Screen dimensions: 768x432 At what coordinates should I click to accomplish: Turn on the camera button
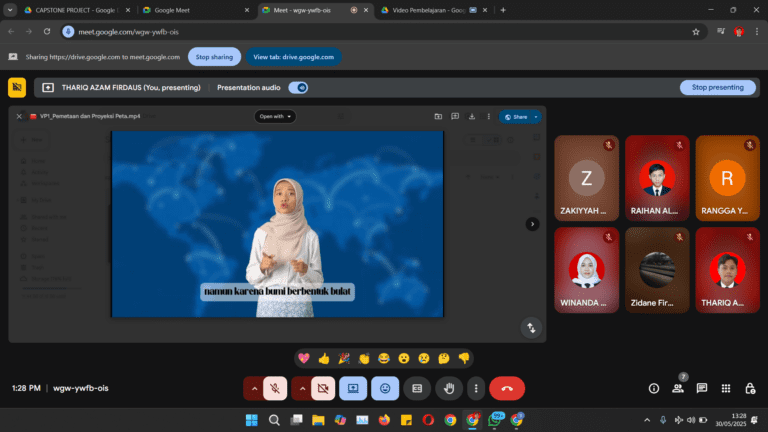[323, 388]
